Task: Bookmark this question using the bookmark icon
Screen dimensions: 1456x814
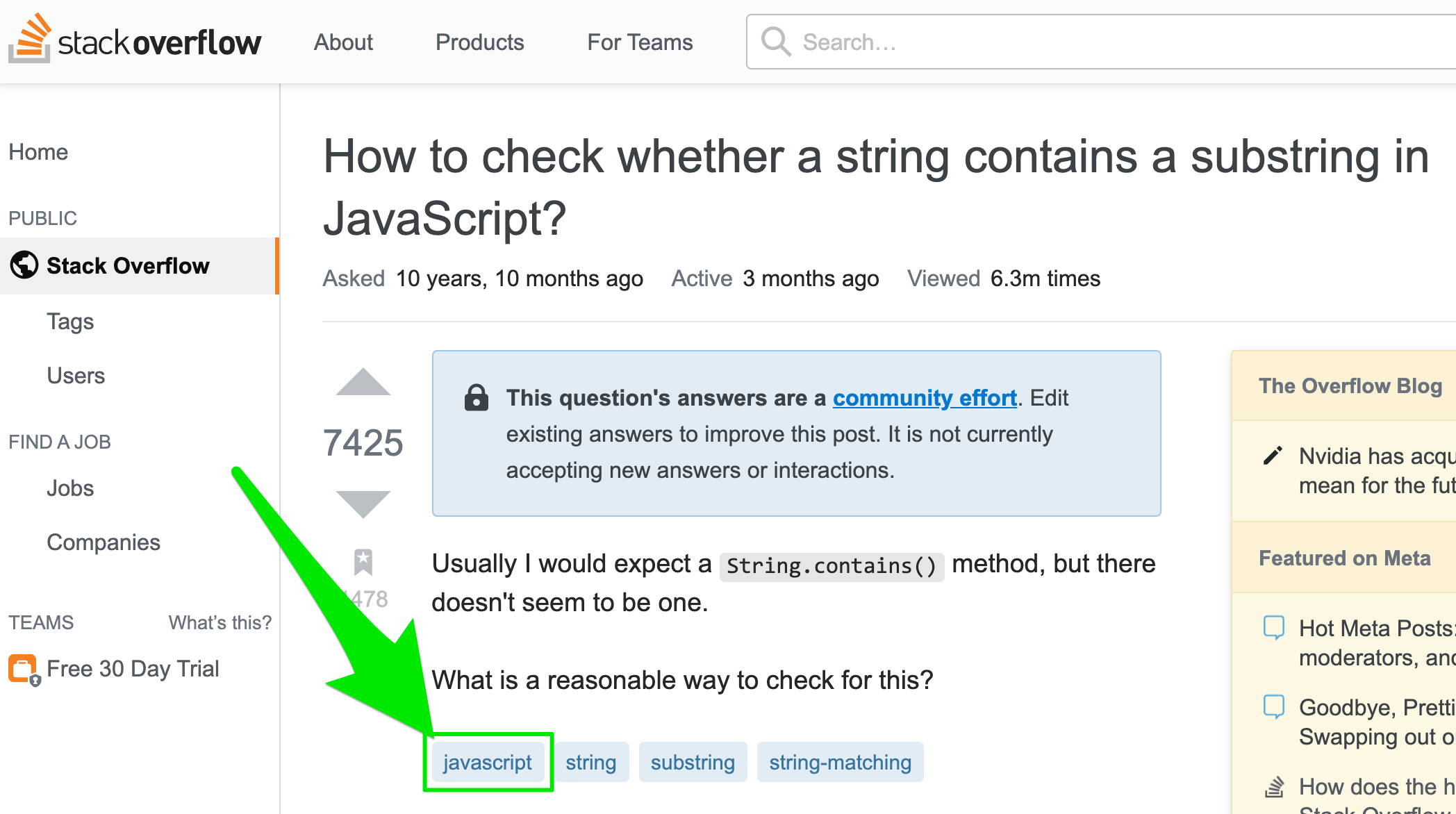Action: pos(363,562)
